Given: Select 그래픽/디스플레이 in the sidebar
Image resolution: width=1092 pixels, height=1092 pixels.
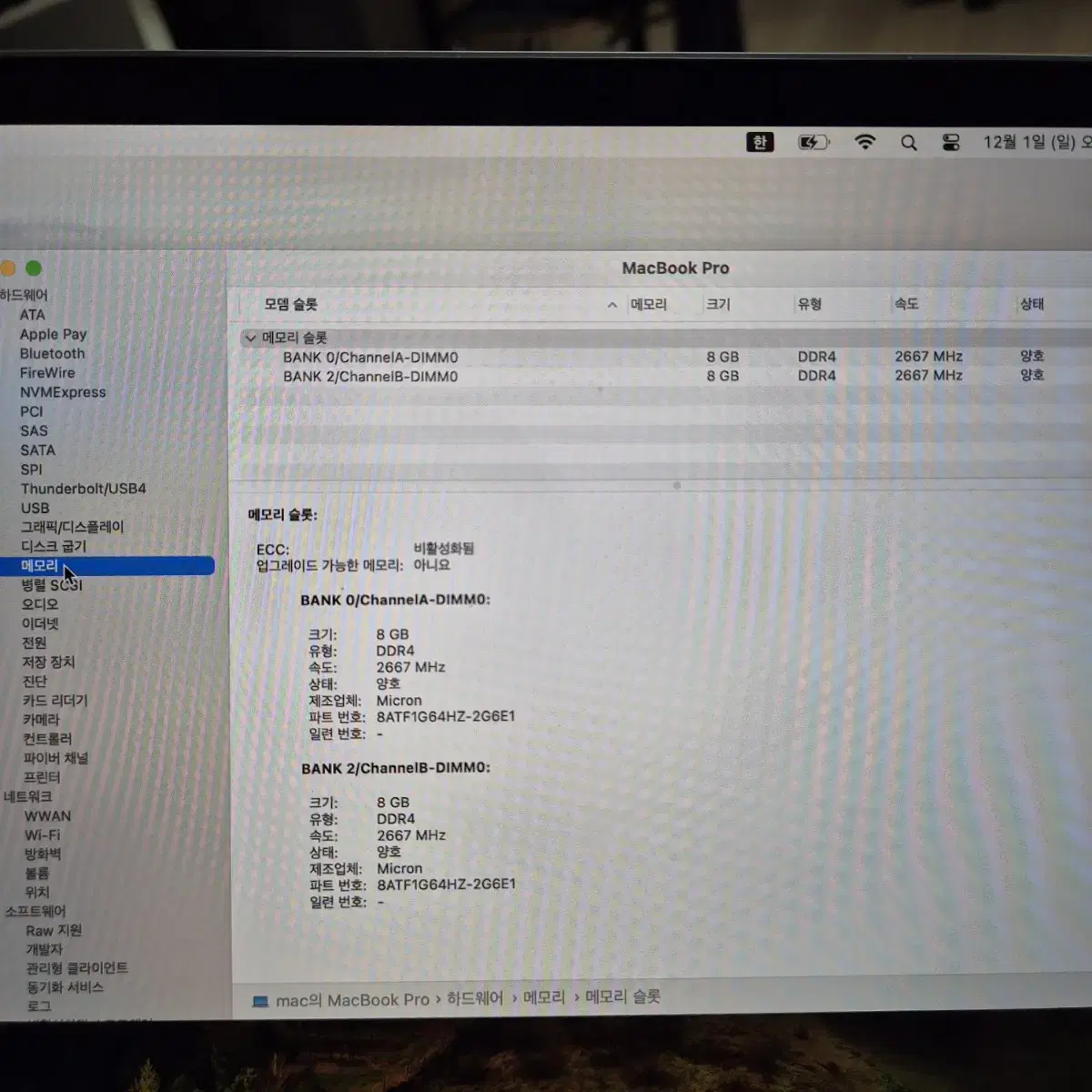Looking at the screenshot, I should point(72,527).
